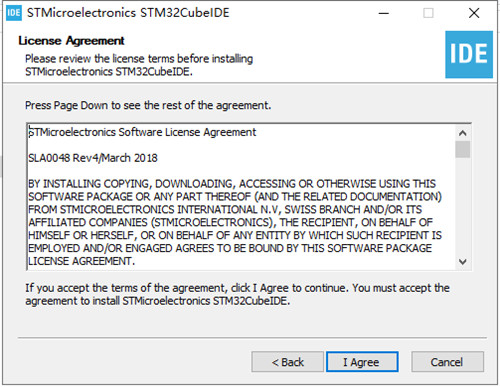
Task: Click the license text scroll-down arrow
Action: coord(462,262)
